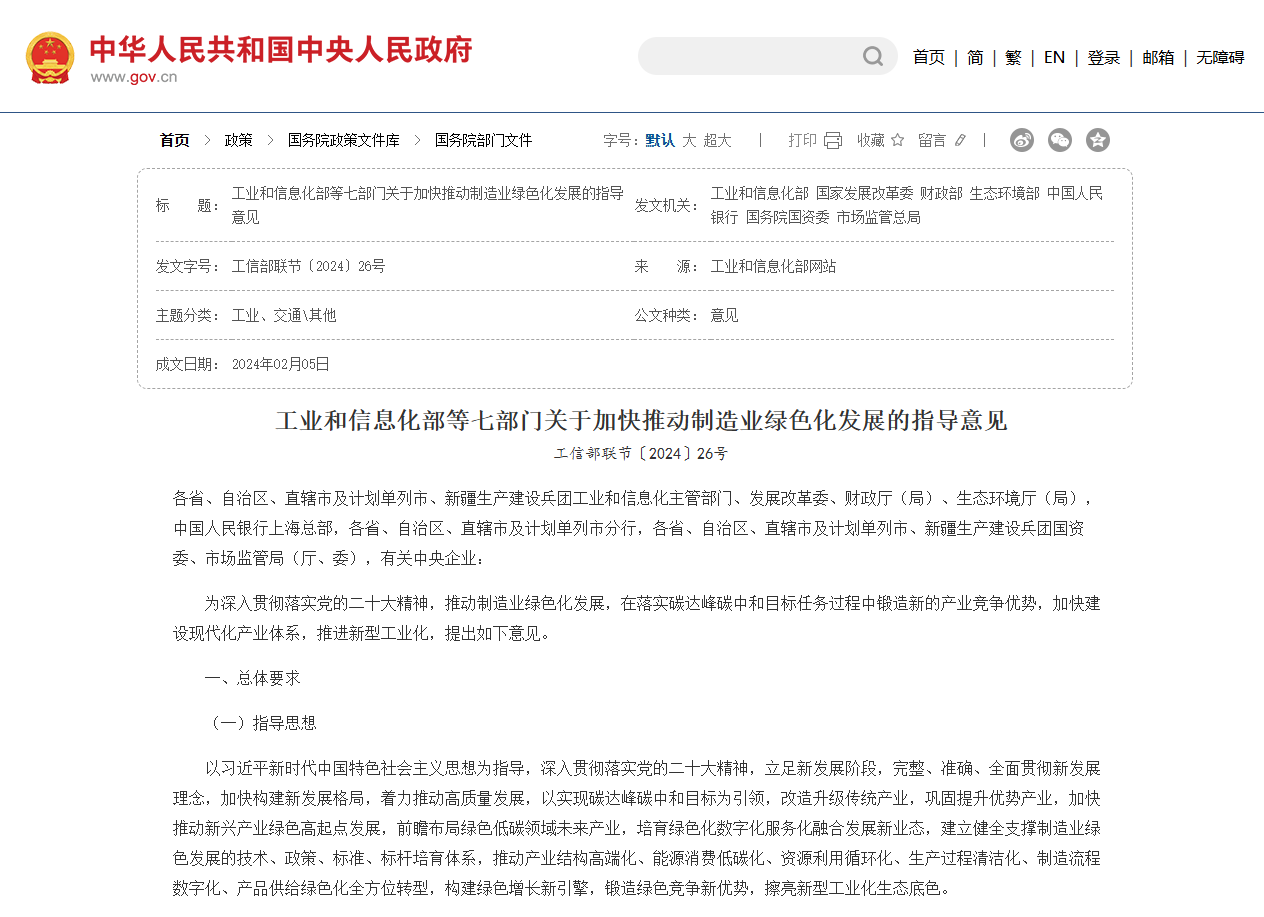The height and width of the screenshot is (917, 1264).
Task: Click the topic value 工业、交通\其他
Action: point(284,315)
